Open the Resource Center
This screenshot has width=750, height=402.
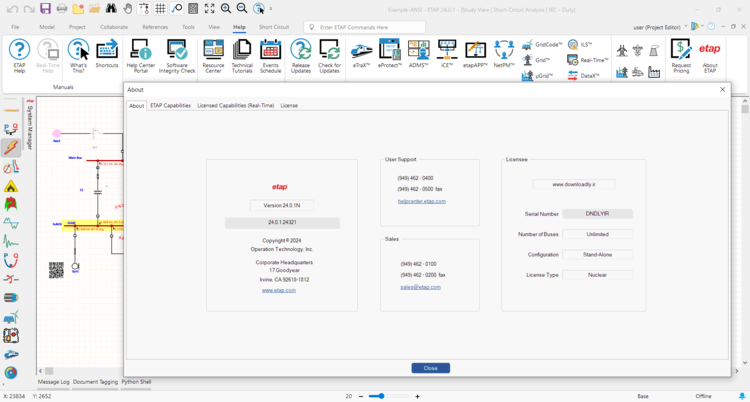click(x=213, y=55)
